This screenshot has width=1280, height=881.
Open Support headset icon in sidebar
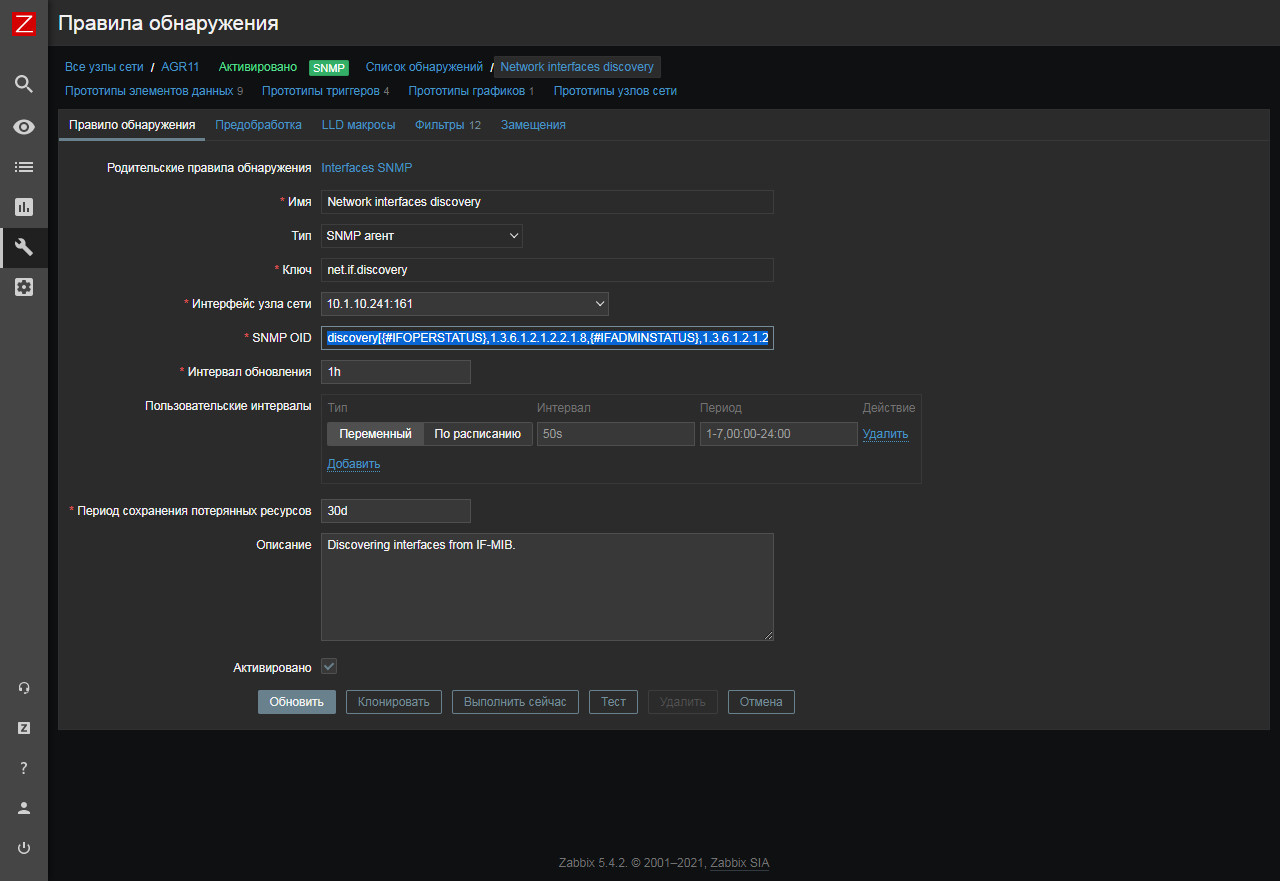(x=24, y=688)
